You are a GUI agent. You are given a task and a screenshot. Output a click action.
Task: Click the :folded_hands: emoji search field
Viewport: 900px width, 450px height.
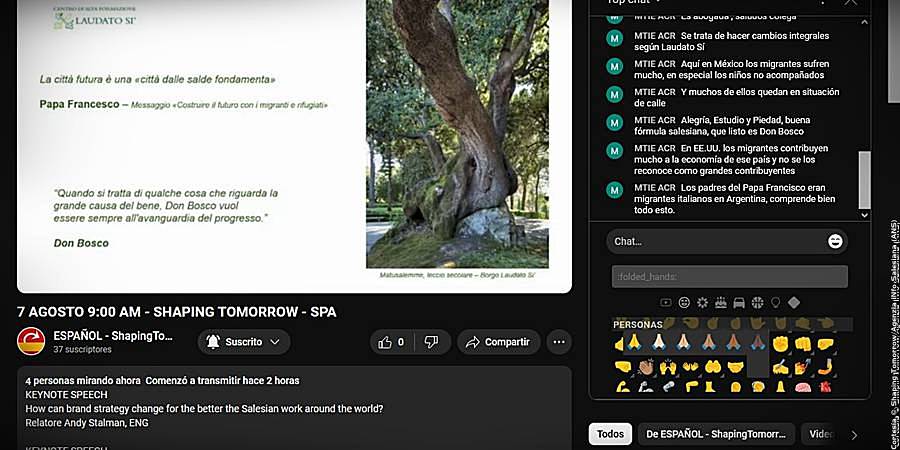click(730, 277)
